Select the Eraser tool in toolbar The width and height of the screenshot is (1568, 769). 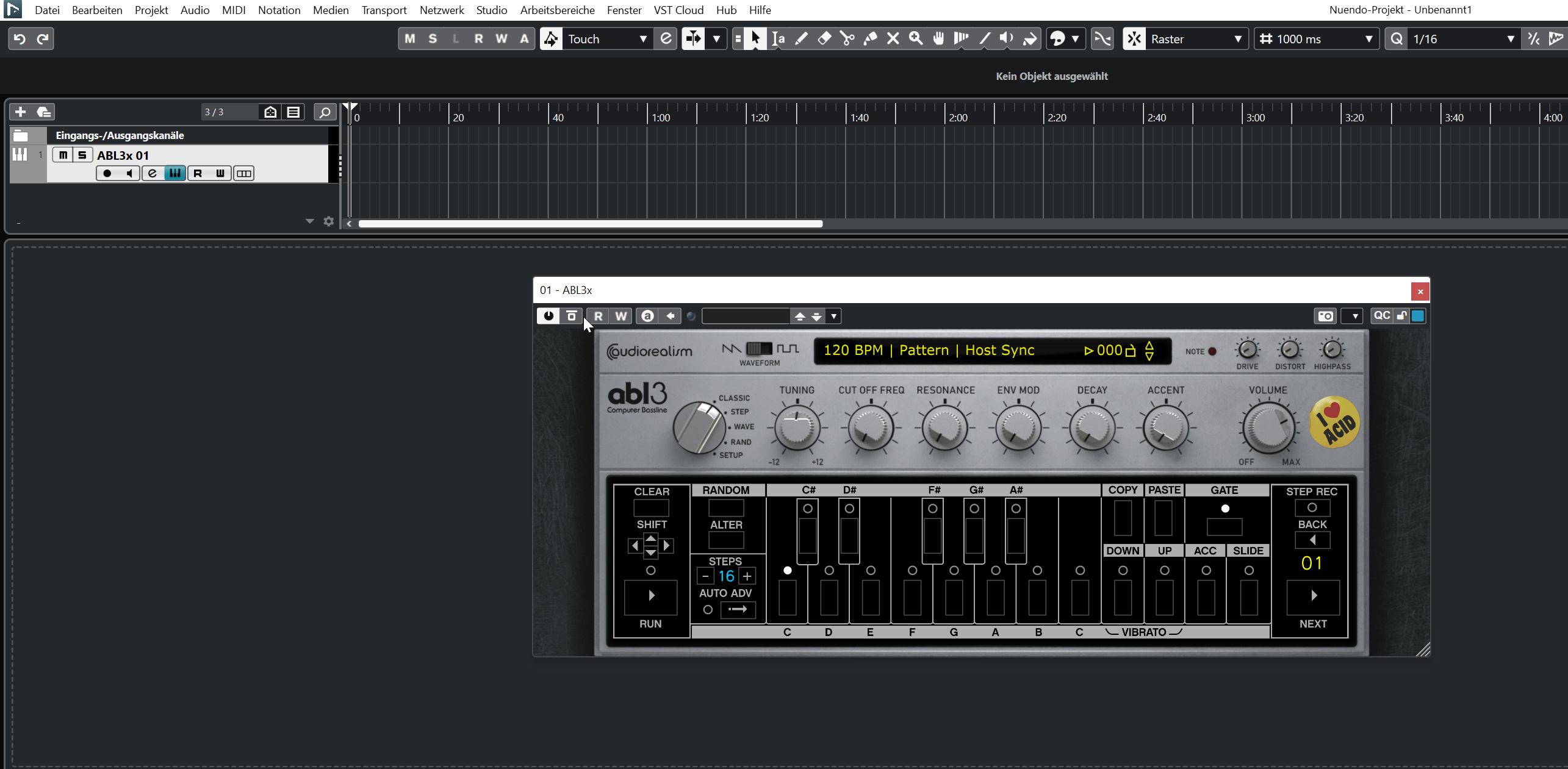824,39
